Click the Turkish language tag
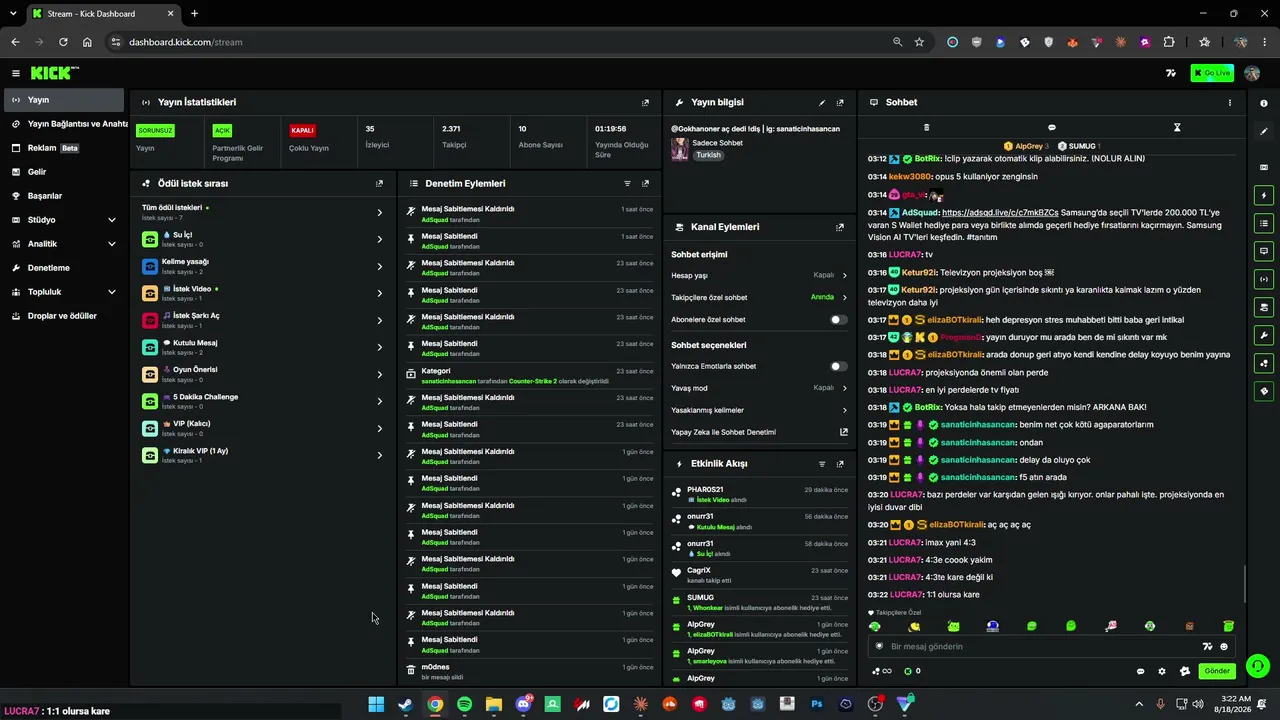The width and height of the screenshot is (1280, 720). point(708,155)
